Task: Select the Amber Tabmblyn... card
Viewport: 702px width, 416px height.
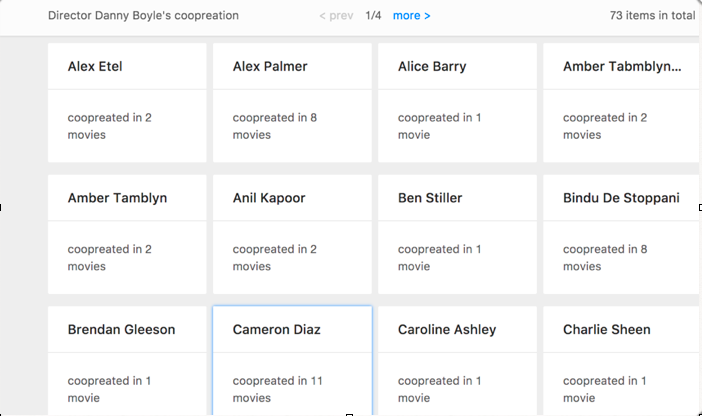Action: click(x=621, y=103)
